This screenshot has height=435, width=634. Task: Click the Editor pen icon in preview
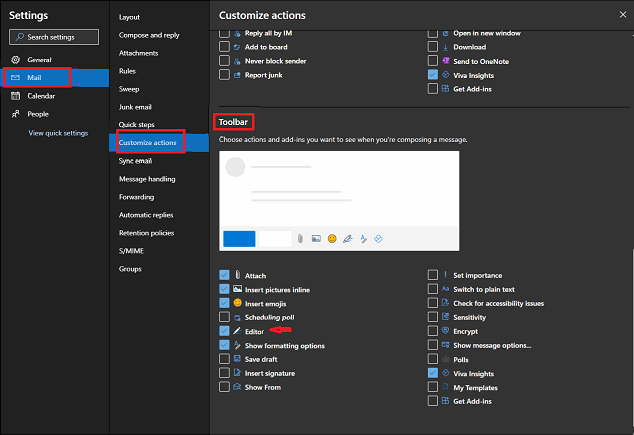click(x=347, y=239)
